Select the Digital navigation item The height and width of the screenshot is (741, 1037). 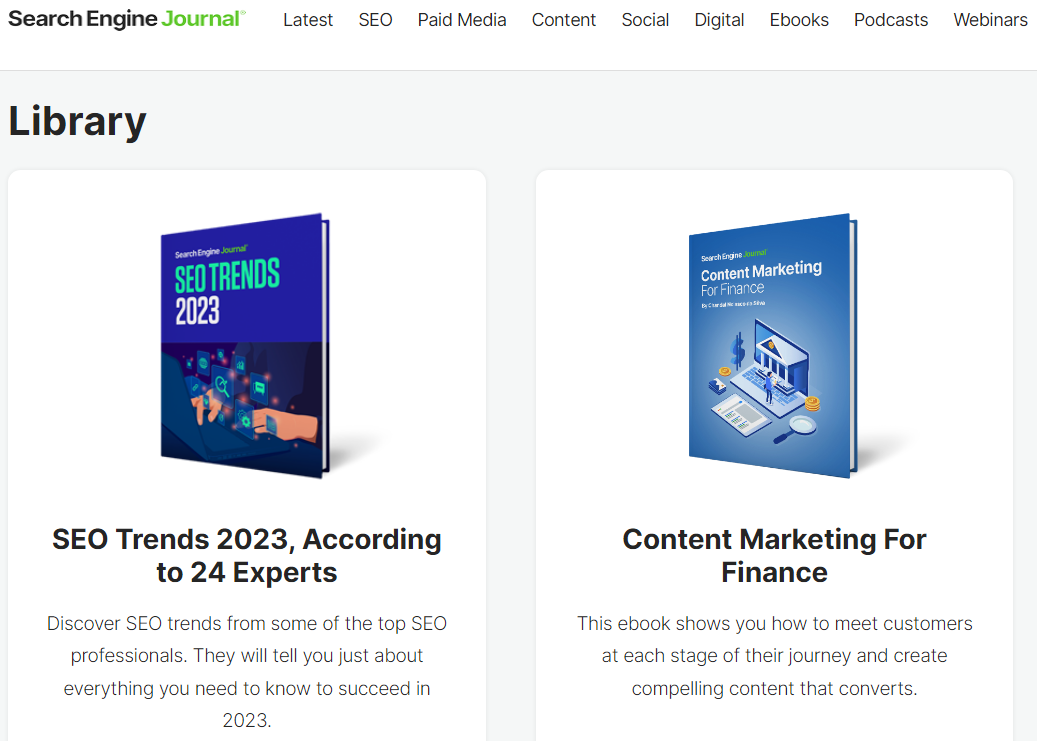coord(719,20)
